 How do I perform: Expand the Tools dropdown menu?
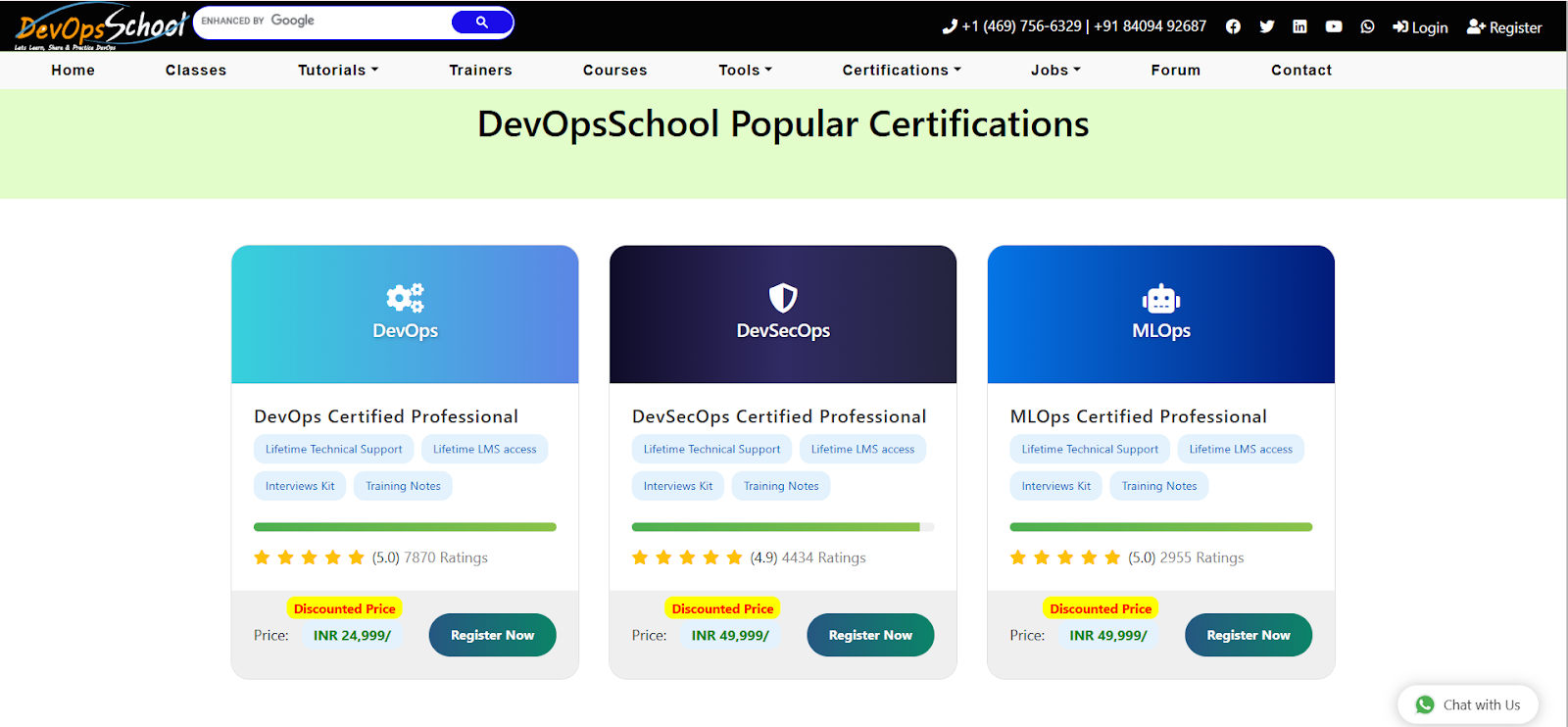(745, 71)
